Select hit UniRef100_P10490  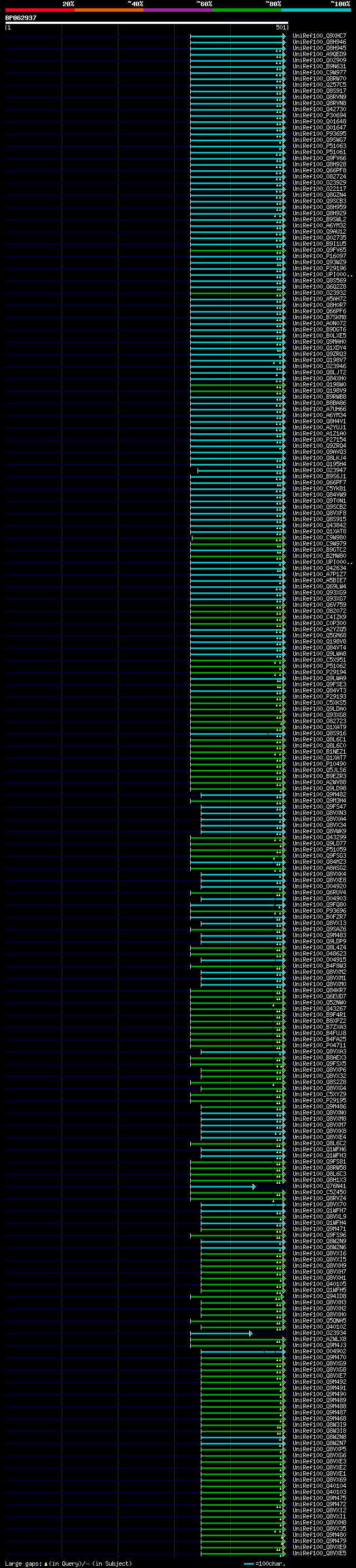(319, 764)
